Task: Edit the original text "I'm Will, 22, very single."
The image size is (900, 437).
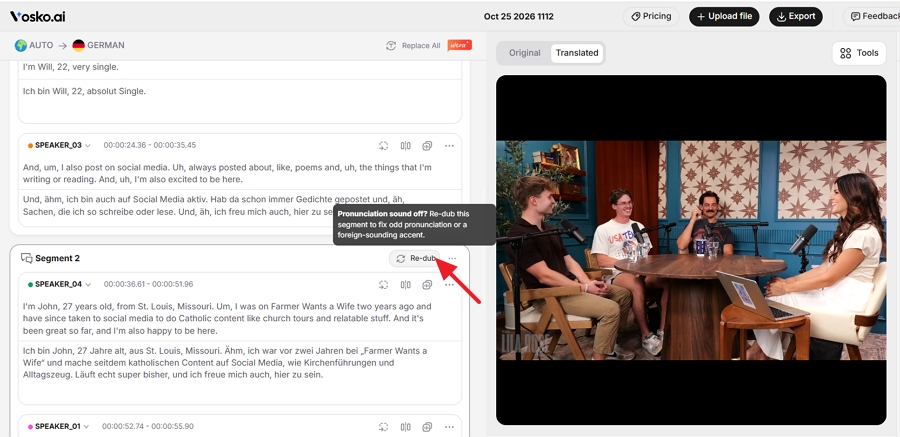Action: point(71,67)
